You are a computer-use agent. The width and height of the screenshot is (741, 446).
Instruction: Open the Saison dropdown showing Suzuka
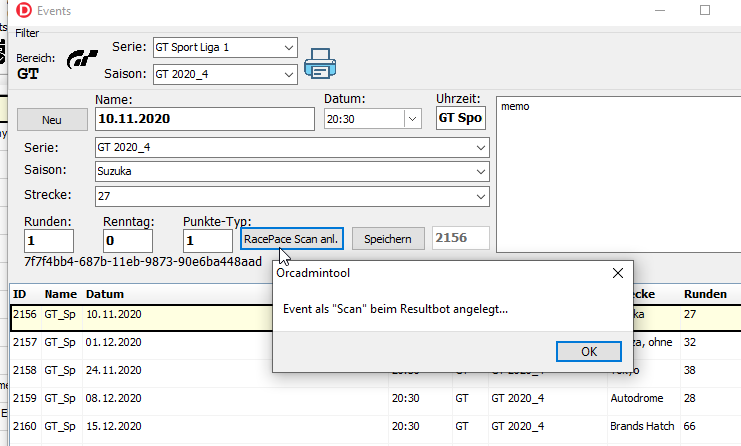pyautogui.click(x=481, y=171)
